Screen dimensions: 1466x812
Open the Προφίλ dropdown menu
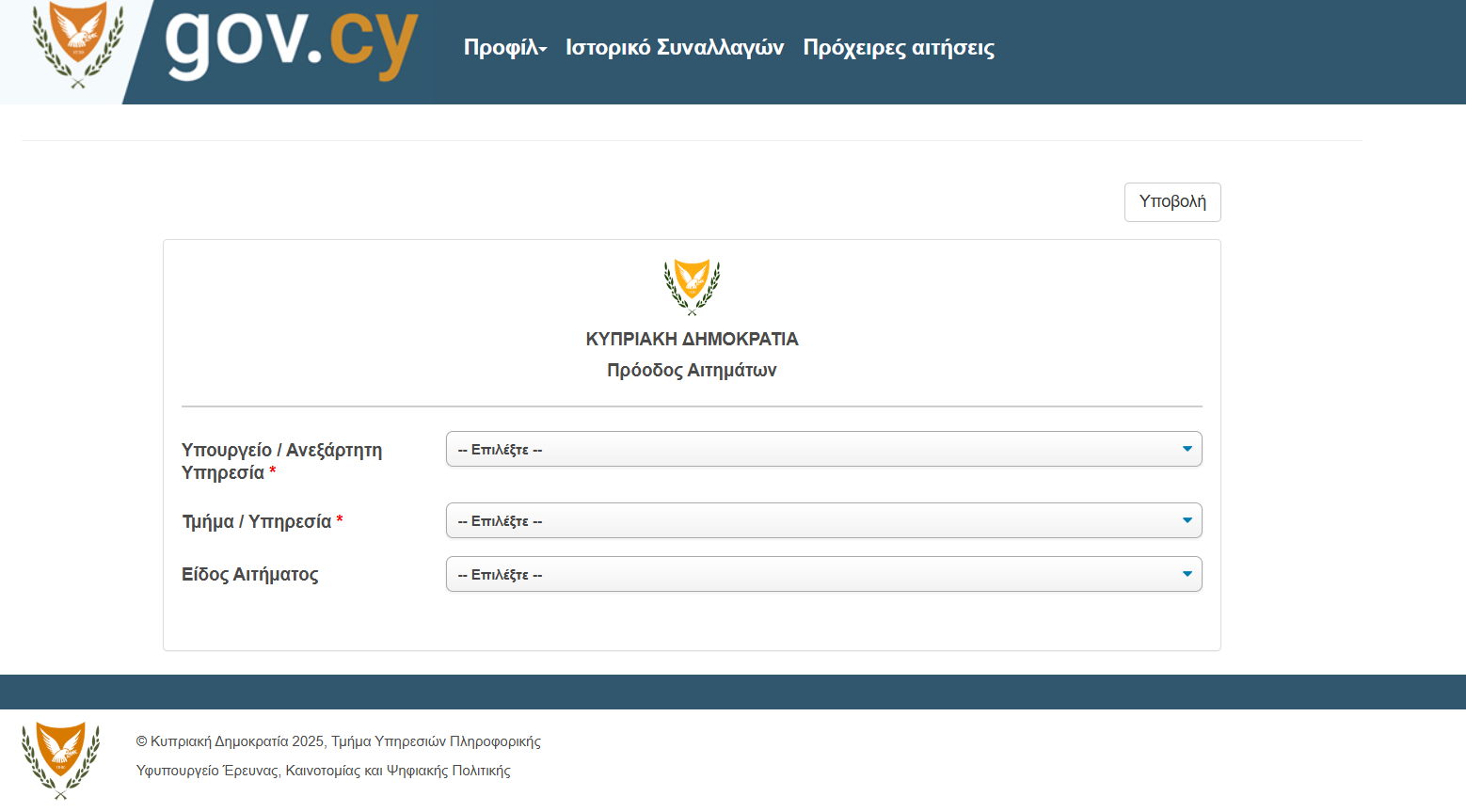(x=505, y=47)
